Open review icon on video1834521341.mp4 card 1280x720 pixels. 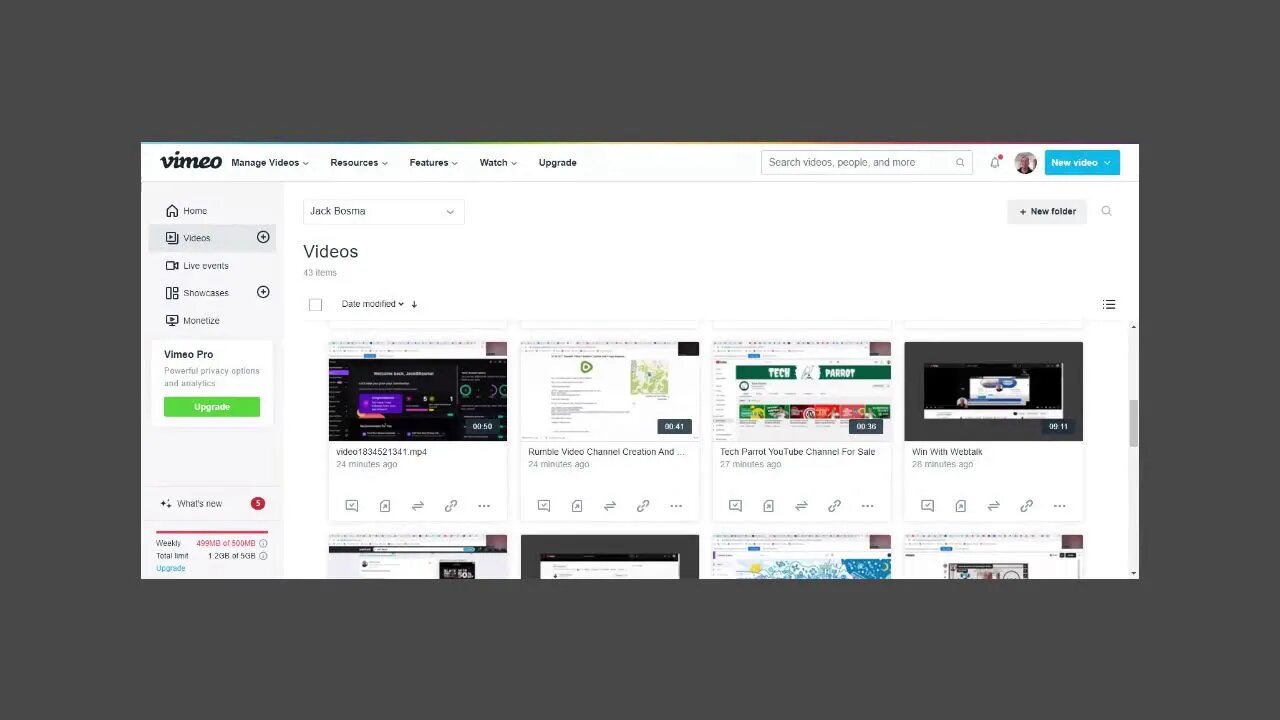tap(352, 506)
